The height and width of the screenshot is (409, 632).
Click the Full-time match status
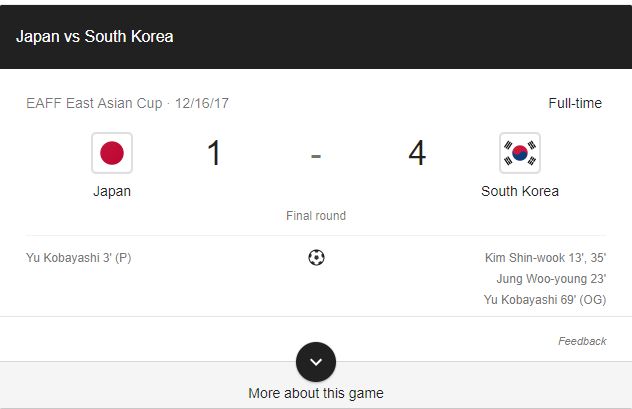(x=575, y=103)
